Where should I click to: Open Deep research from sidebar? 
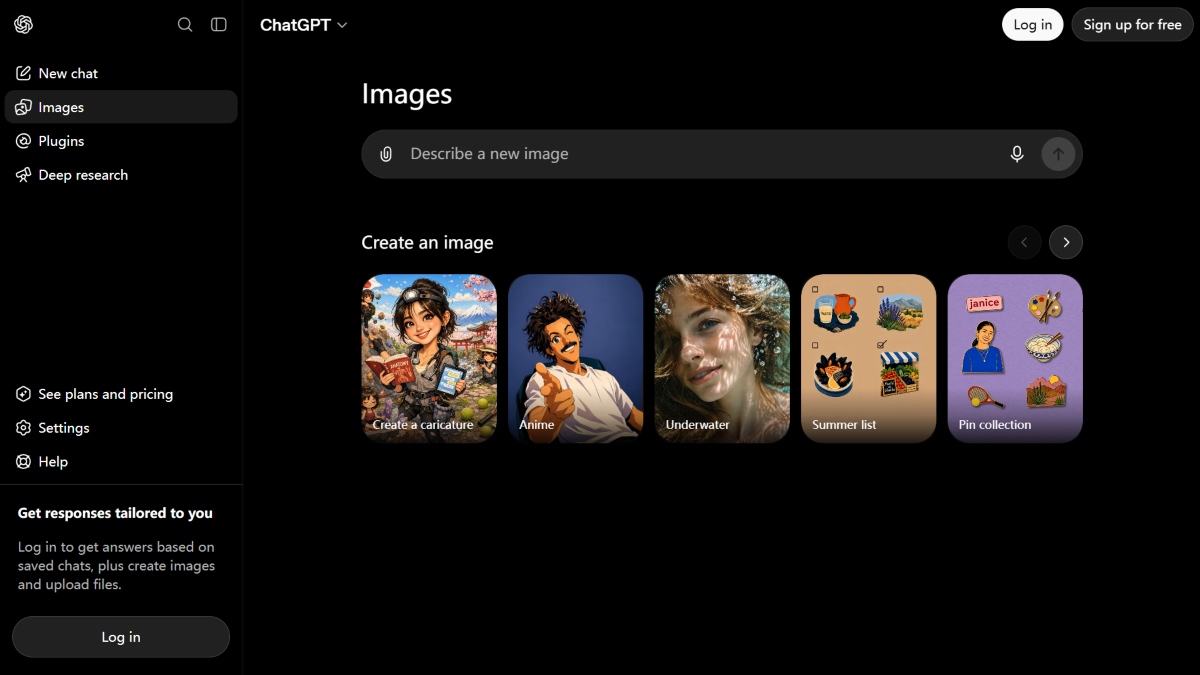coord(121,175)
